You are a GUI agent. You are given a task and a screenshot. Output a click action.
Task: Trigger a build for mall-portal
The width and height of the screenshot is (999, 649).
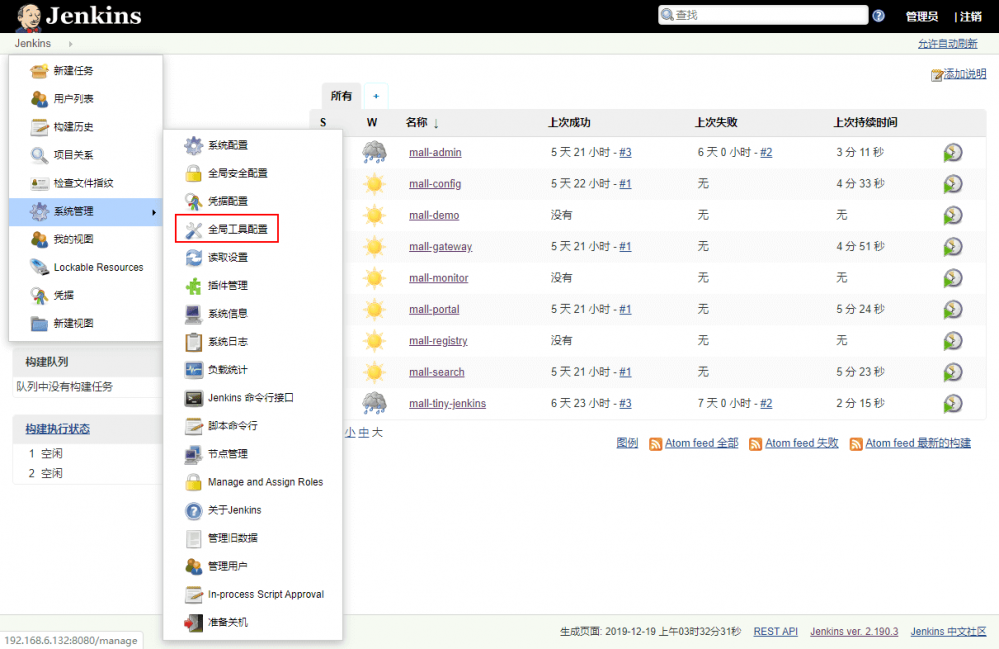tap(952, 309)
